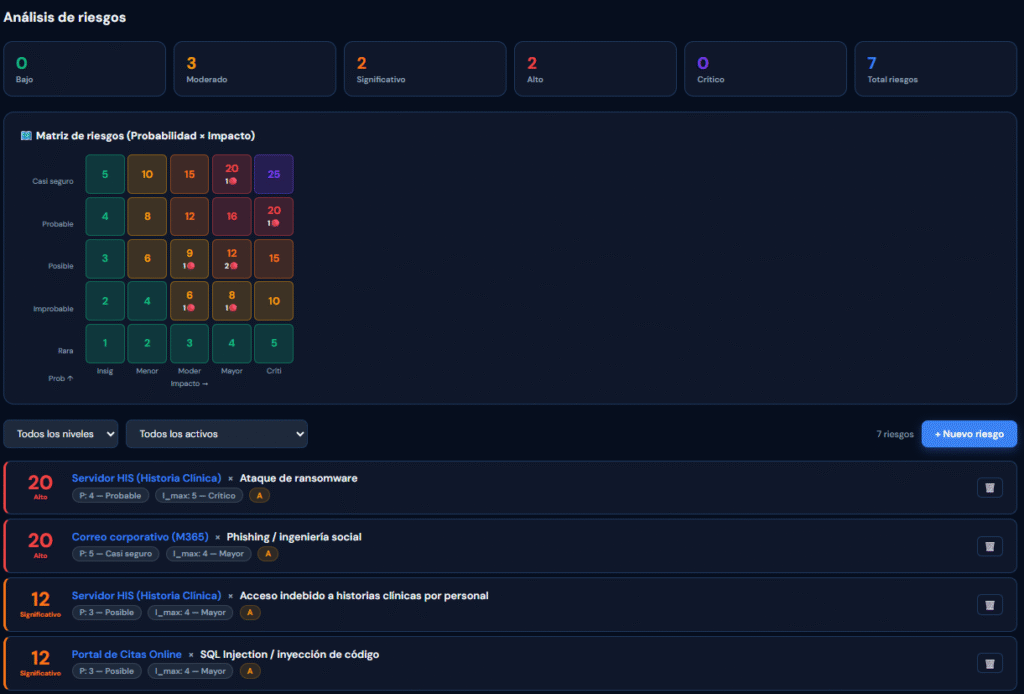Click the A badge on the Phishing row

coord(268,554)
